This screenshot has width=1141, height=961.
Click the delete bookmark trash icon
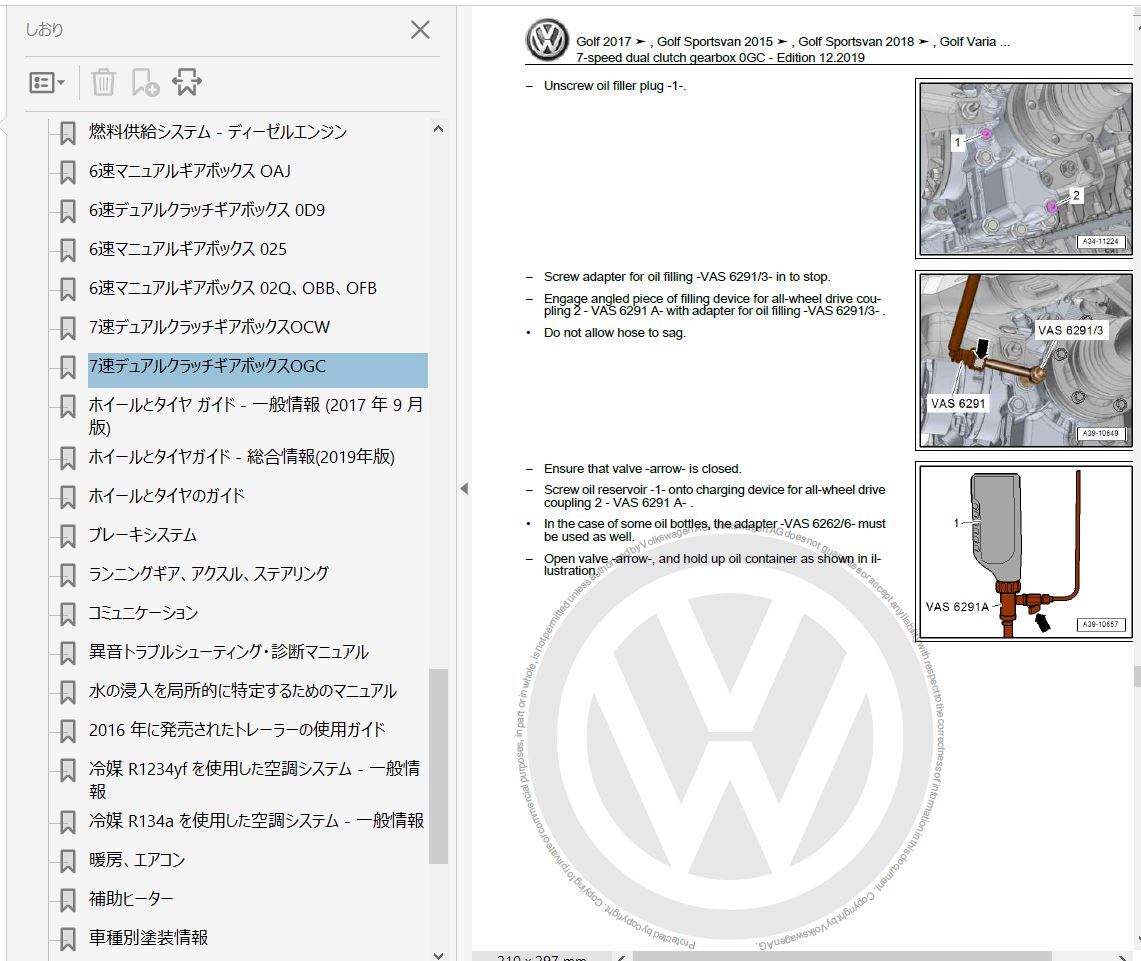(x=103, y=82)
